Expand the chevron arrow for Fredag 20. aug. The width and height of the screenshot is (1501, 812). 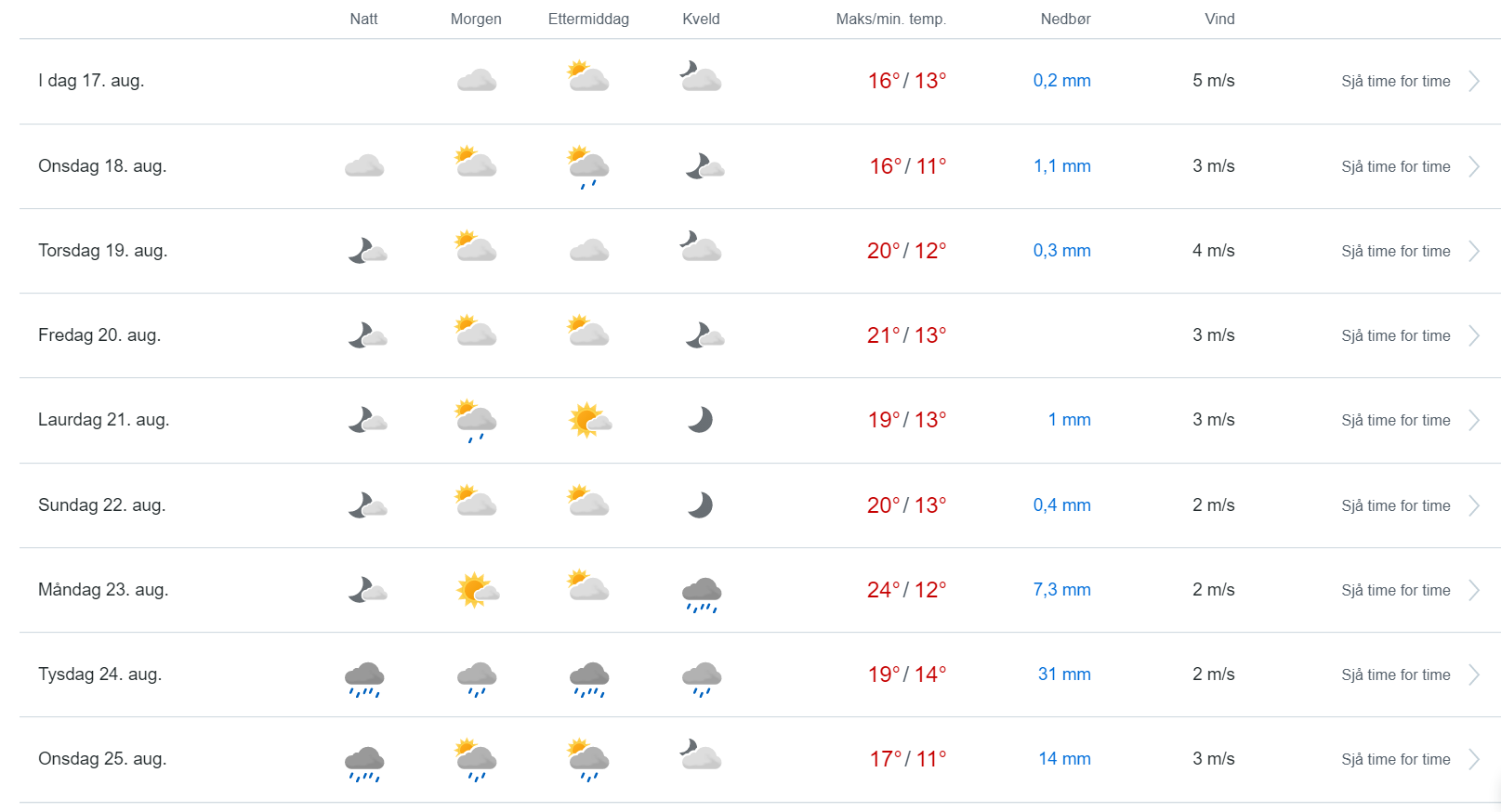(x=1474, y=335)
